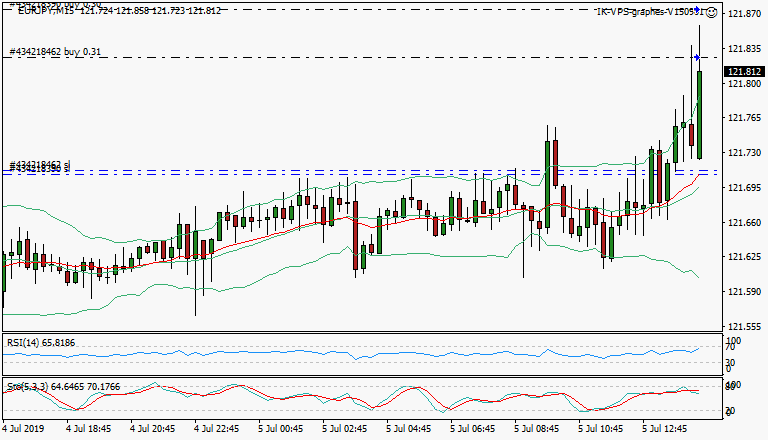
Task: Click the smiley face expert advisor icon
Action: 712,13
